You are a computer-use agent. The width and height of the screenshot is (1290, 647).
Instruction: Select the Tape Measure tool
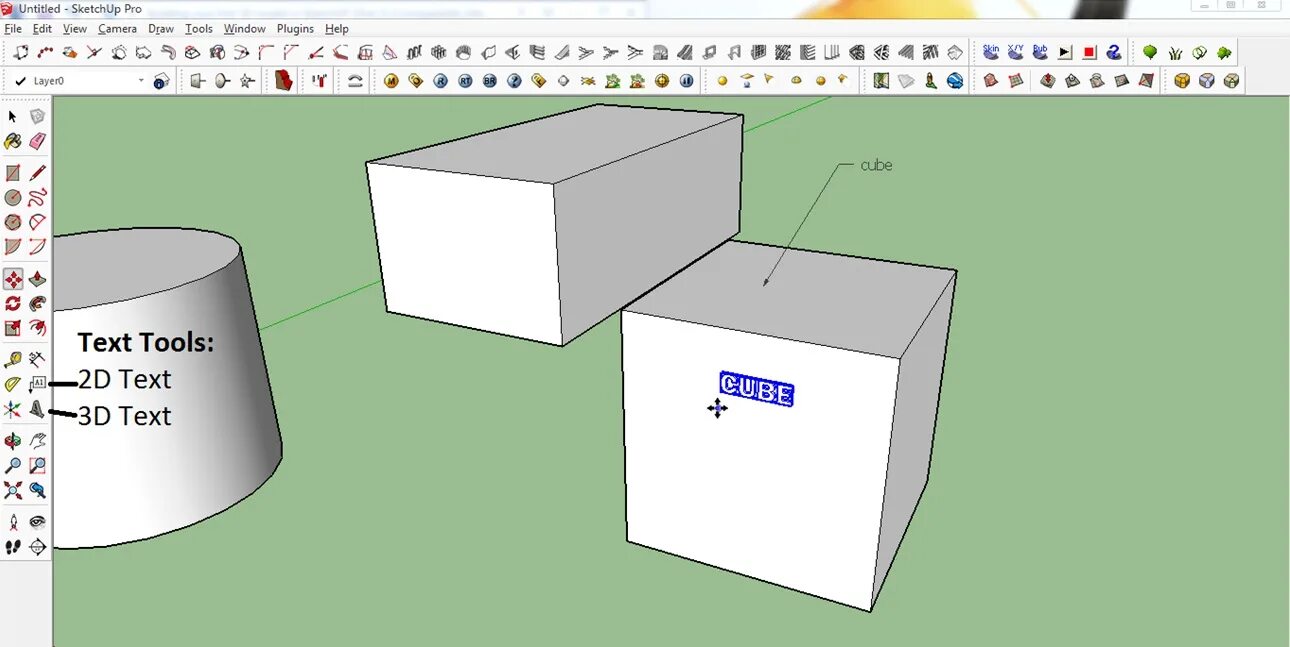pyautogui.click(x=13, y=359)
